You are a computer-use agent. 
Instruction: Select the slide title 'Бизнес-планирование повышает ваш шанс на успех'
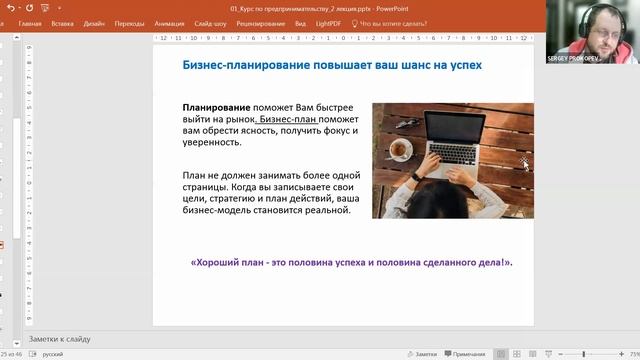tap(332, 65)
